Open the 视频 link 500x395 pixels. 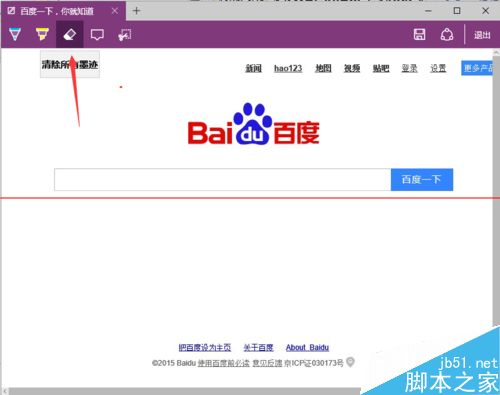click(x=352, y=68)
